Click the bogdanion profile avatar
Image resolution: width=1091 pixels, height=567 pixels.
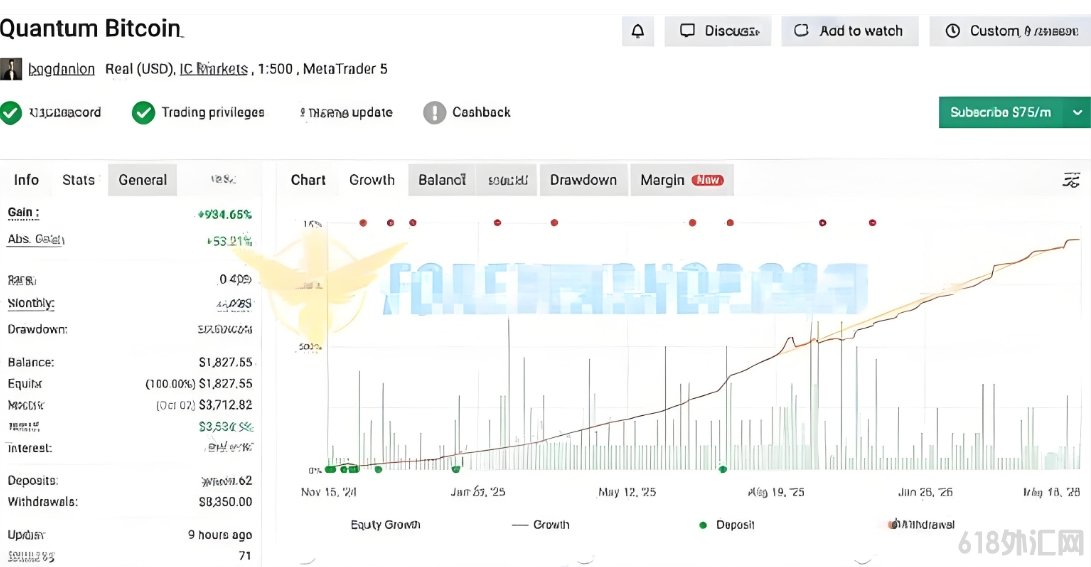[10, 69]
